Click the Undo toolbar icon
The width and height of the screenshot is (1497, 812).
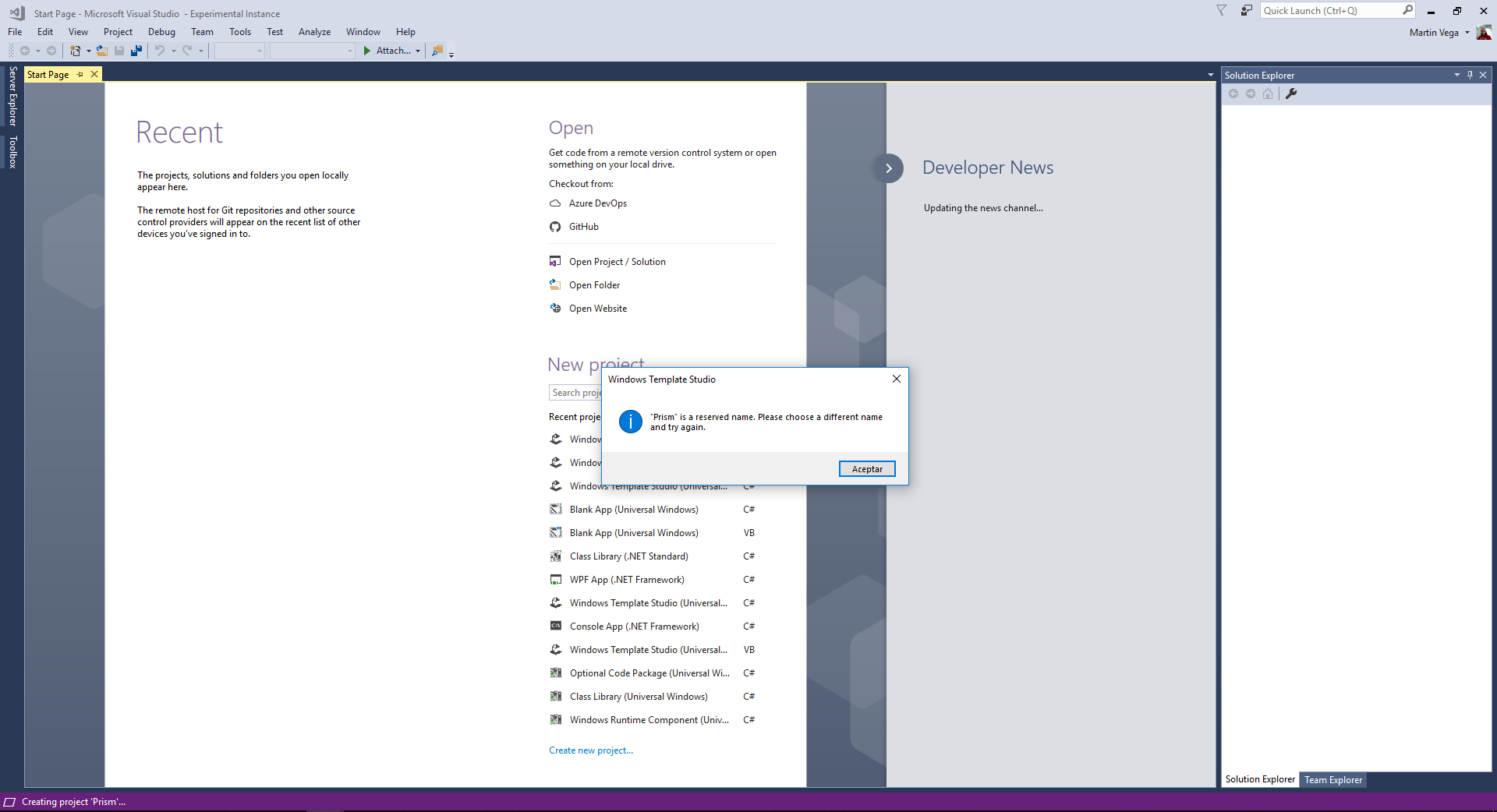(x=159, y=51)
